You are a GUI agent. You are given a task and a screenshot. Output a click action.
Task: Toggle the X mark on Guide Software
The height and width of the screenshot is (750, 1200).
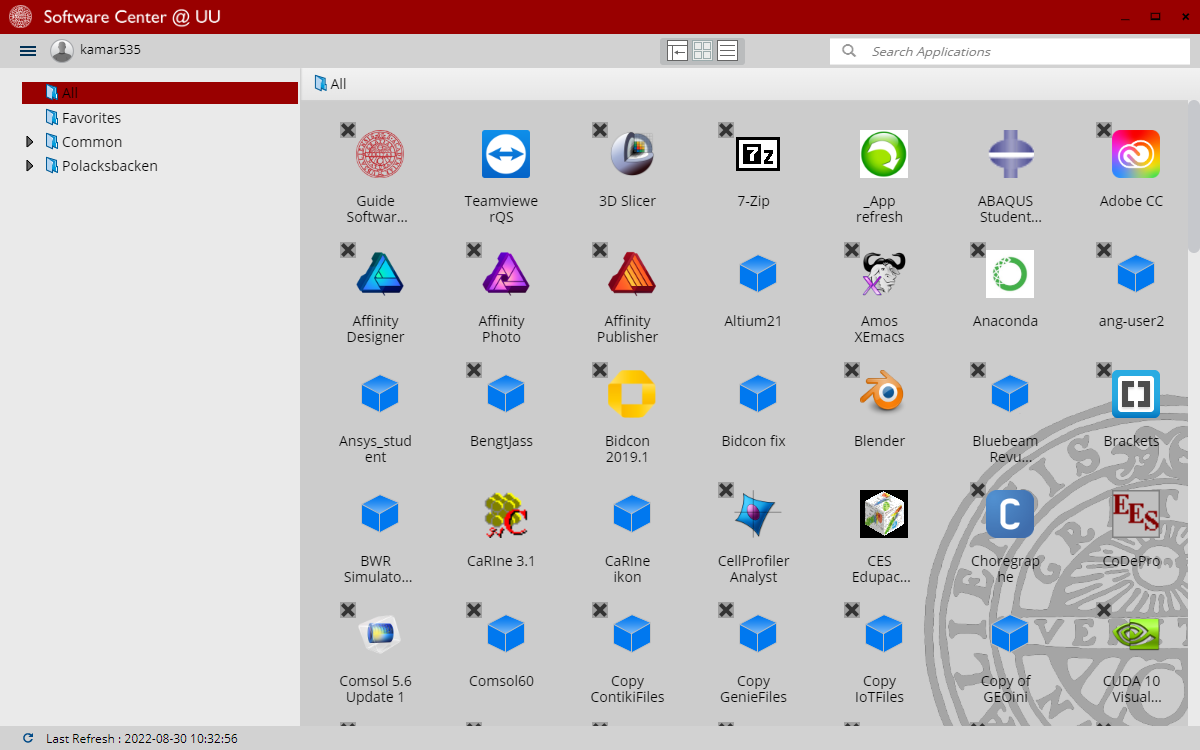[x=348, y=130]
